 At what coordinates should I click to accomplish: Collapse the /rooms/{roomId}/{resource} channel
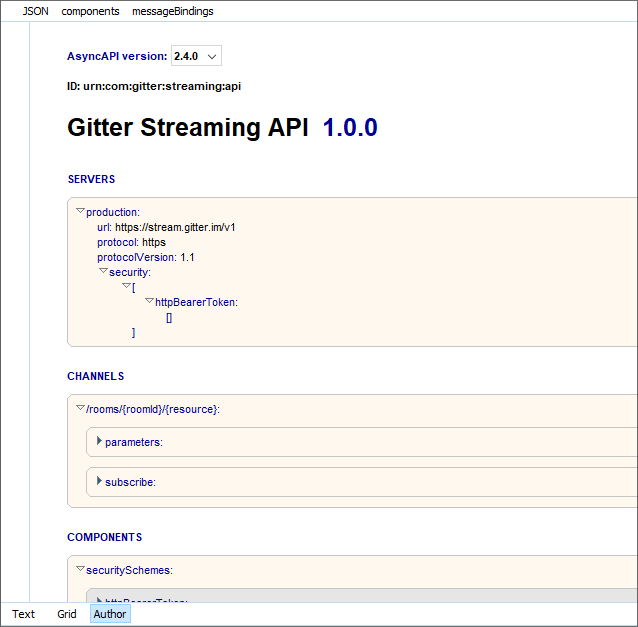pyautogui.click(x=80, y=408)
